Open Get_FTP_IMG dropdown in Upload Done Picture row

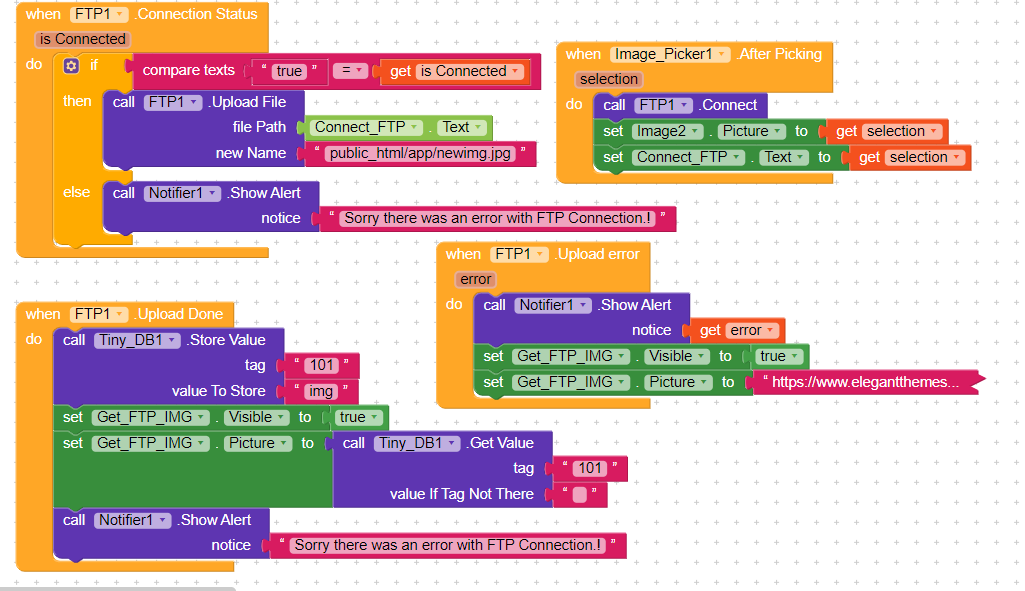150,443
